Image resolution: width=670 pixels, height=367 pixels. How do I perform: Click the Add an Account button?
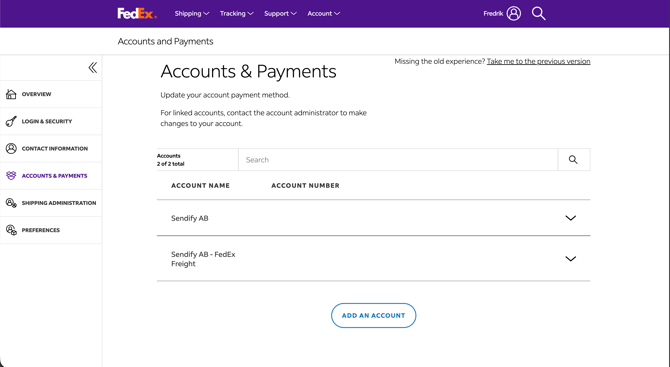point(373,315)
